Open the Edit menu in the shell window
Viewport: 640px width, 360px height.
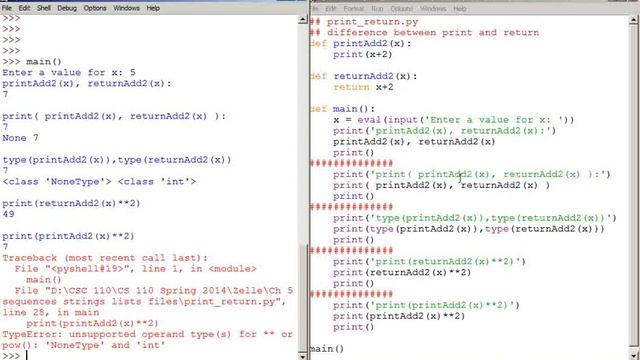click(x=24, y=8)
